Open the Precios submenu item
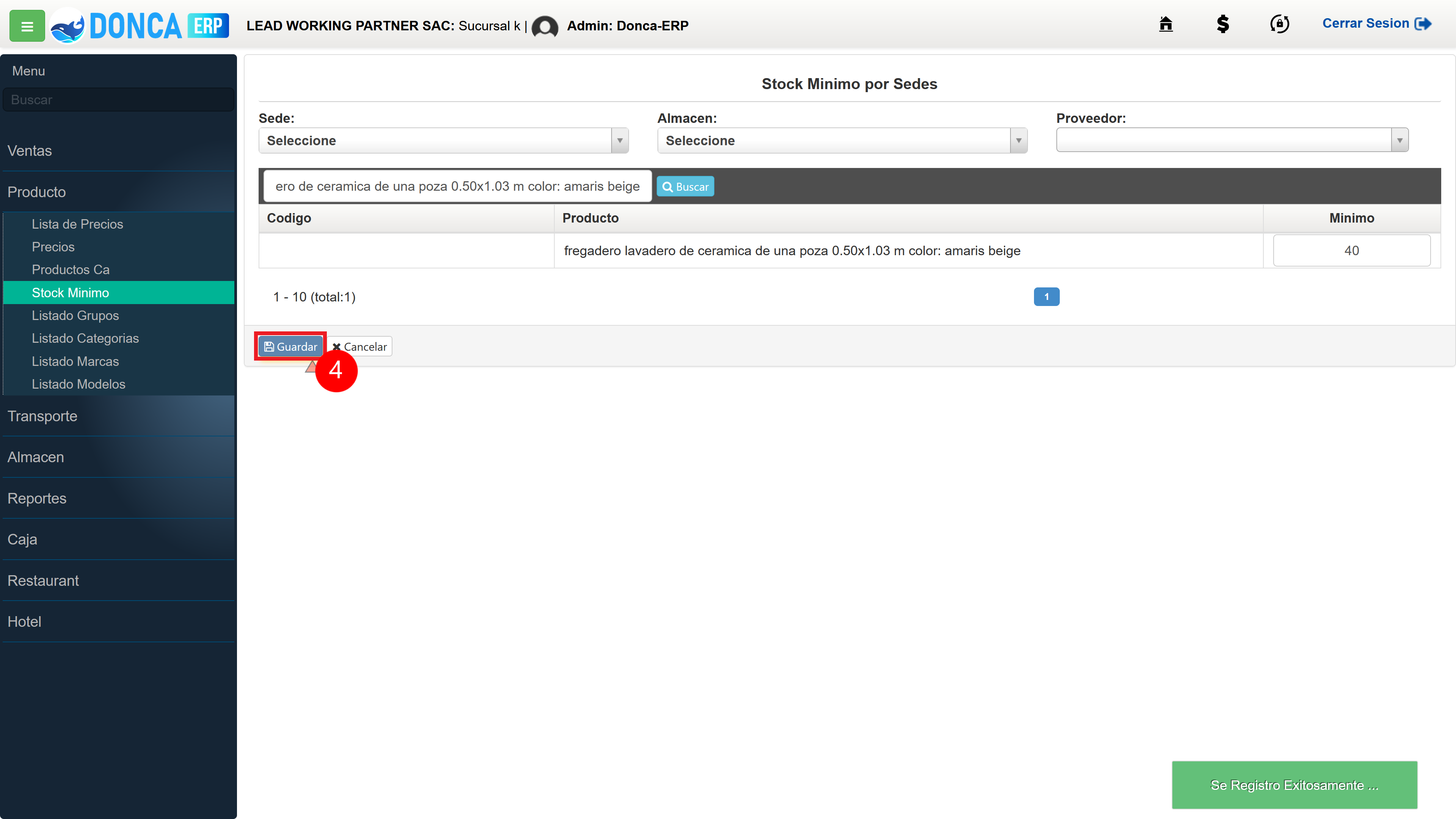 (53, 246)
